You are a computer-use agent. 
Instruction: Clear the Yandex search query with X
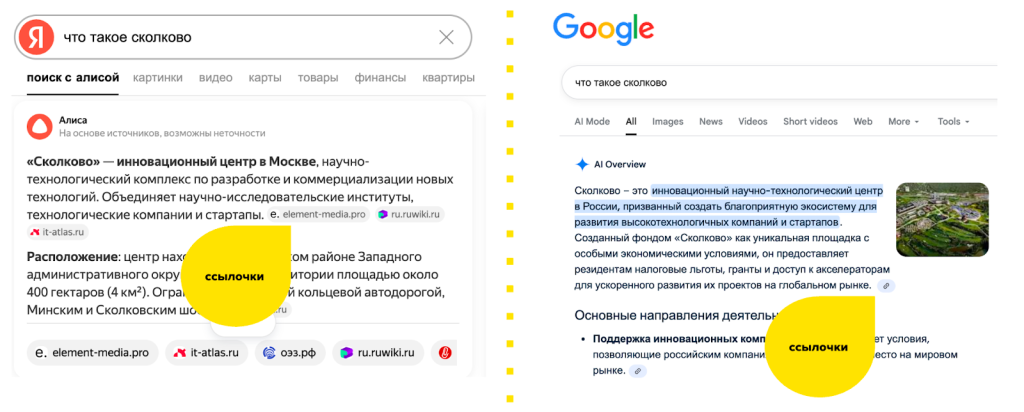[x=446, y=37]
